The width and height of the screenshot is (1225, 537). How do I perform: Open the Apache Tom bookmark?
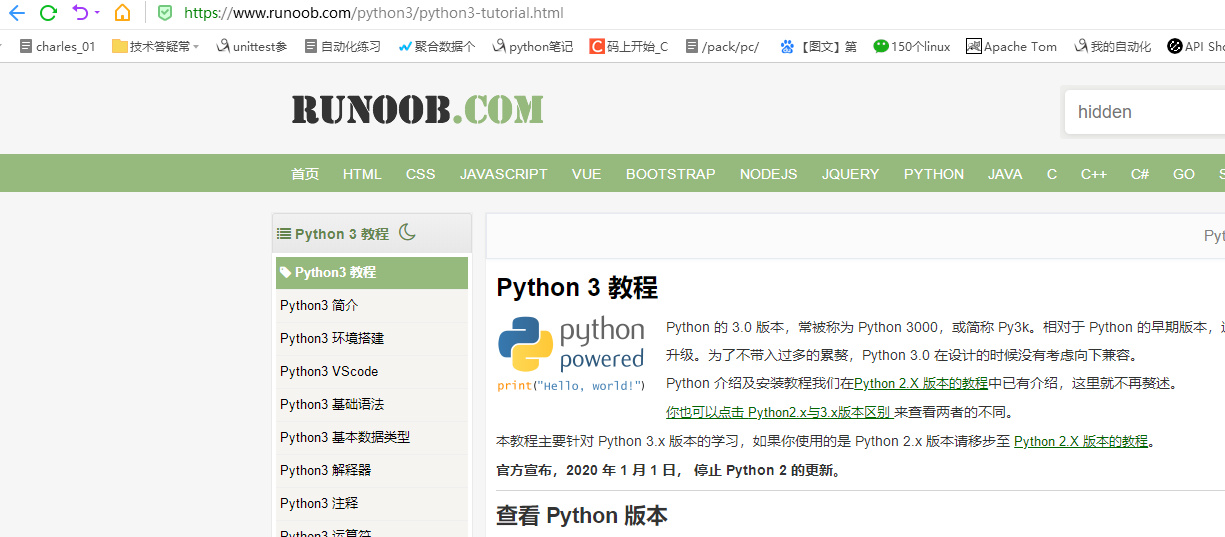(x=1012, y=46)
